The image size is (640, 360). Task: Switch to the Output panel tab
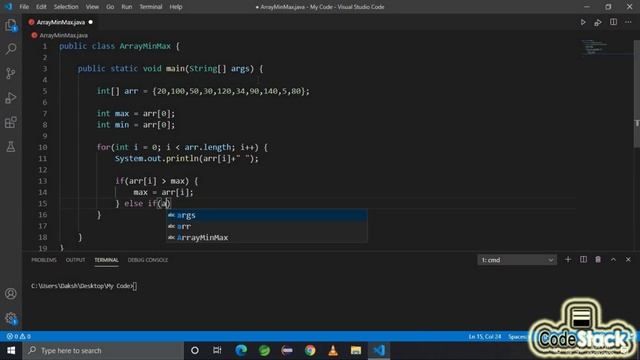76,260
